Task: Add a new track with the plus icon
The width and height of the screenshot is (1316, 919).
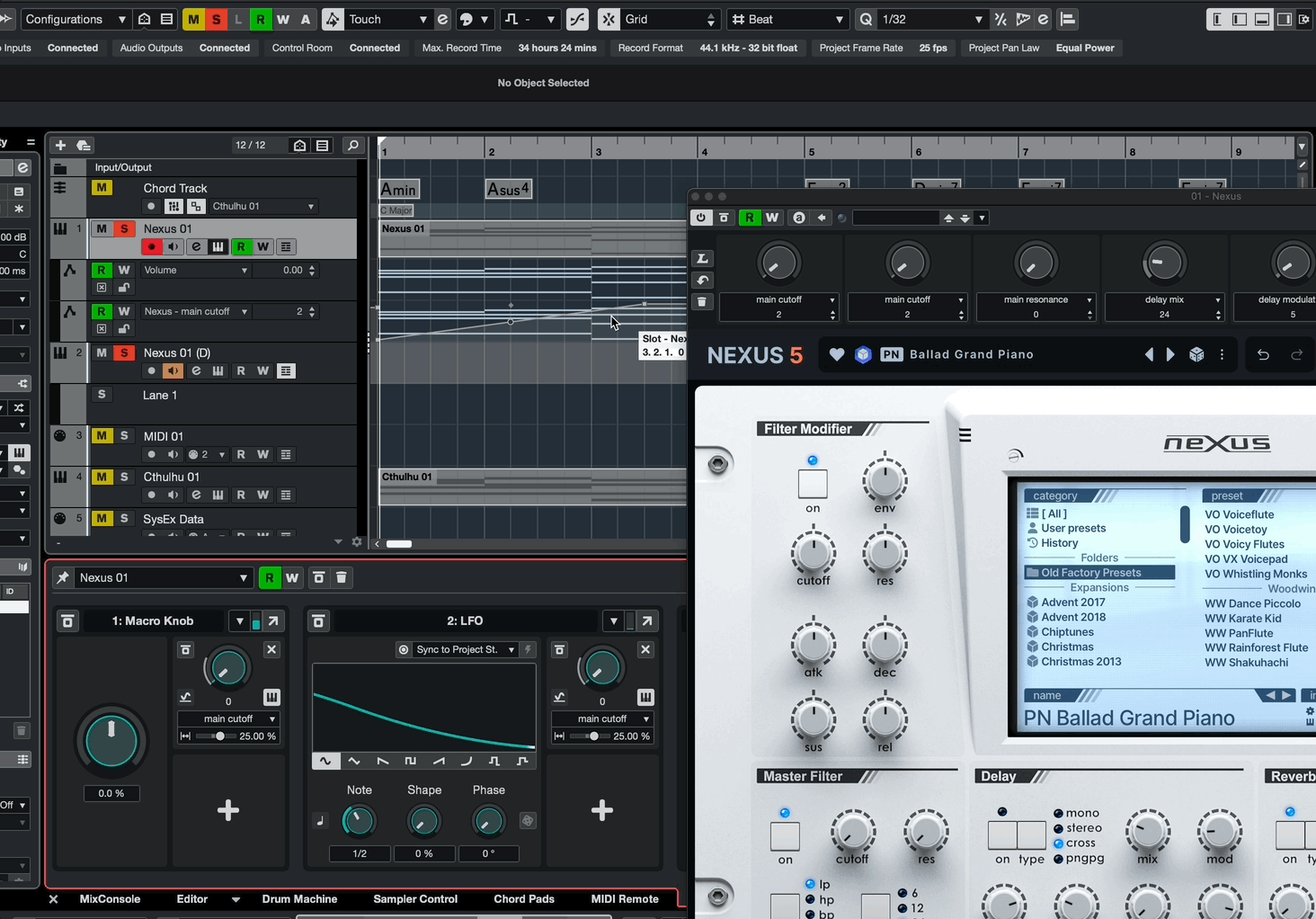Action: pyautogui.click(x=60, y=145)
